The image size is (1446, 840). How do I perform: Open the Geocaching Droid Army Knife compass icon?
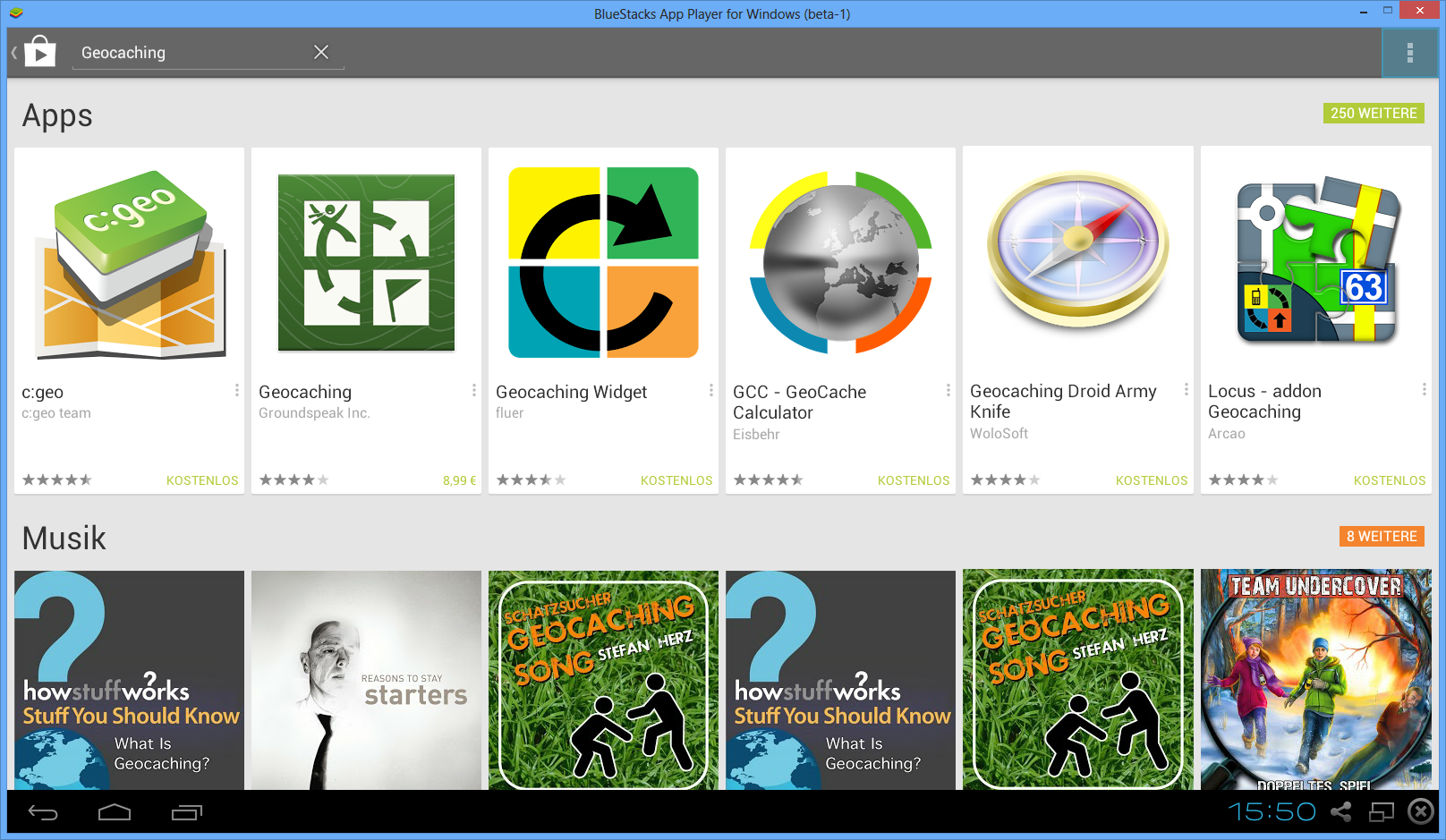(x=1077, y=250)
